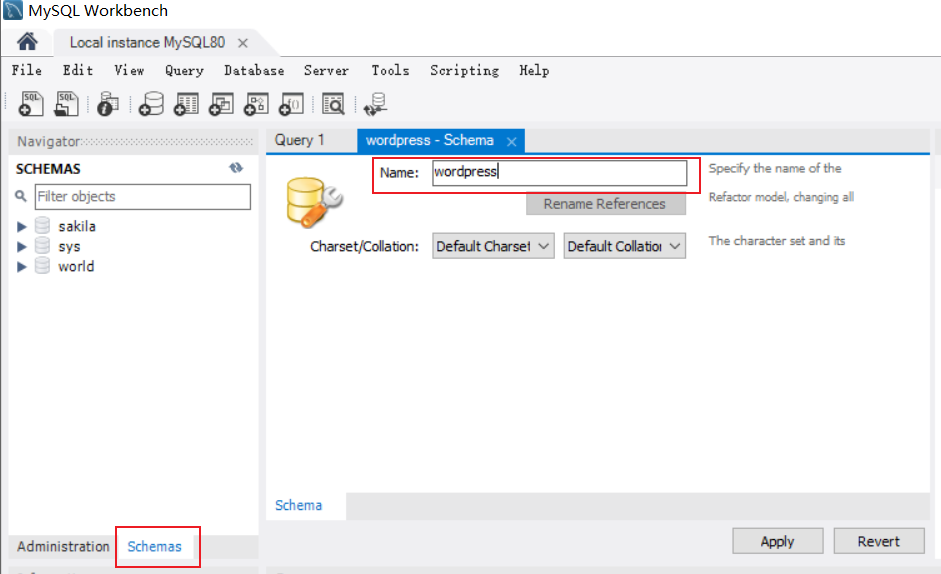Open the Scripting menu

[x=464, y=70]
